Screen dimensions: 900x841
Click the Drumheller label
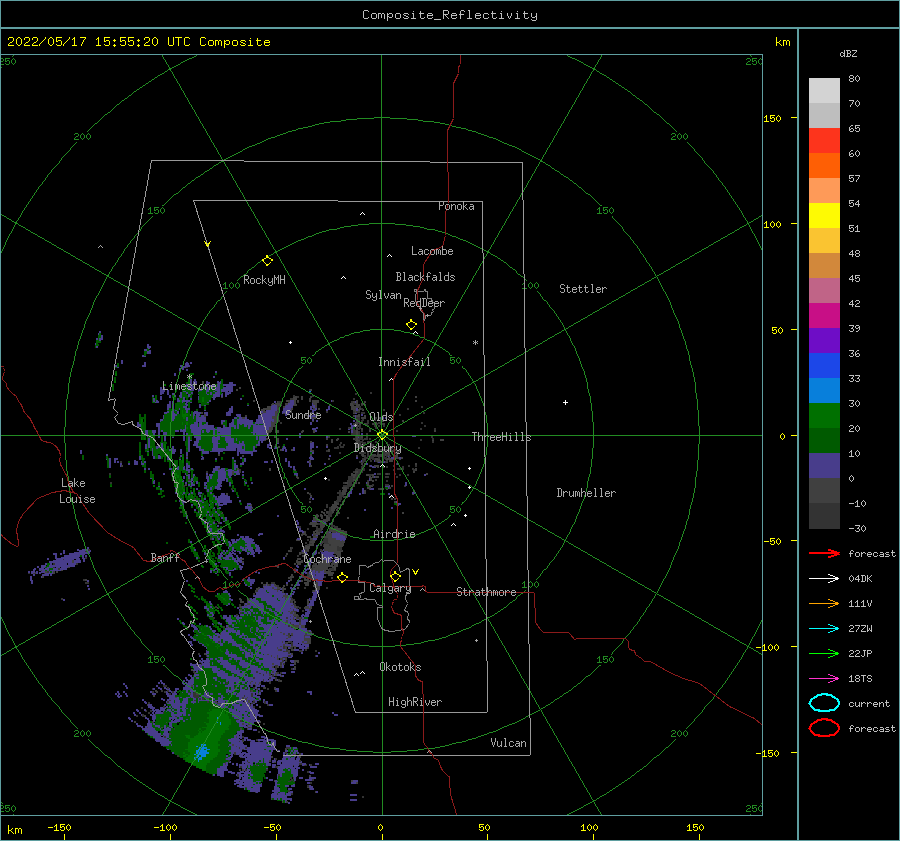(586, 493)
